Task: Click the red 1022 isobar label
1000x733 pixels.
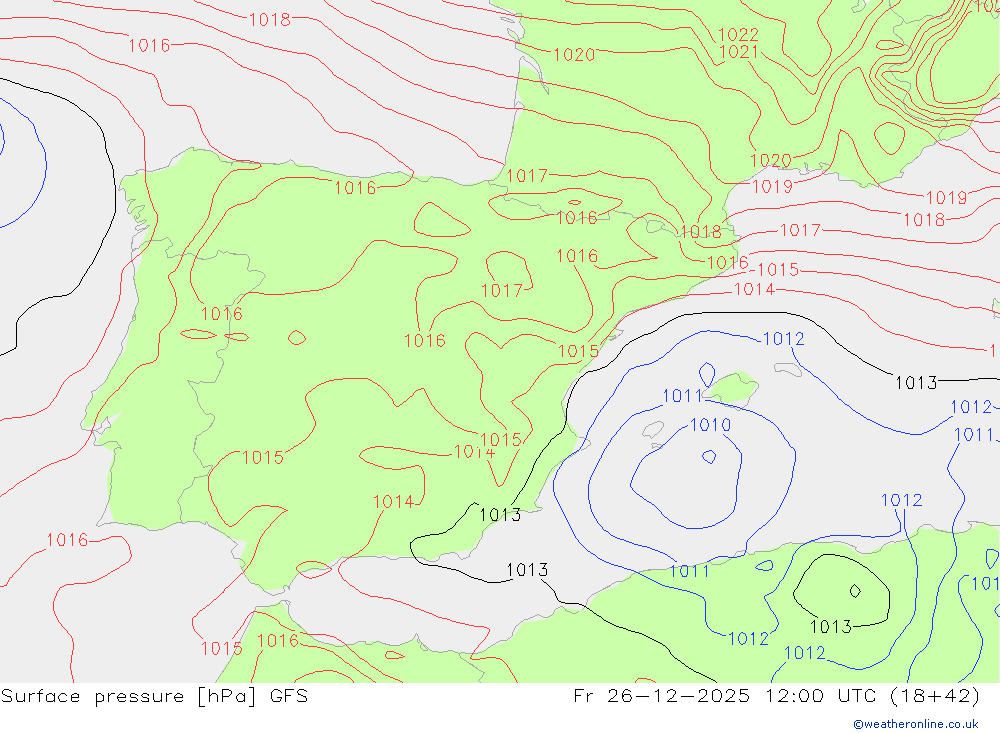Action: click(x=738, y=34)
